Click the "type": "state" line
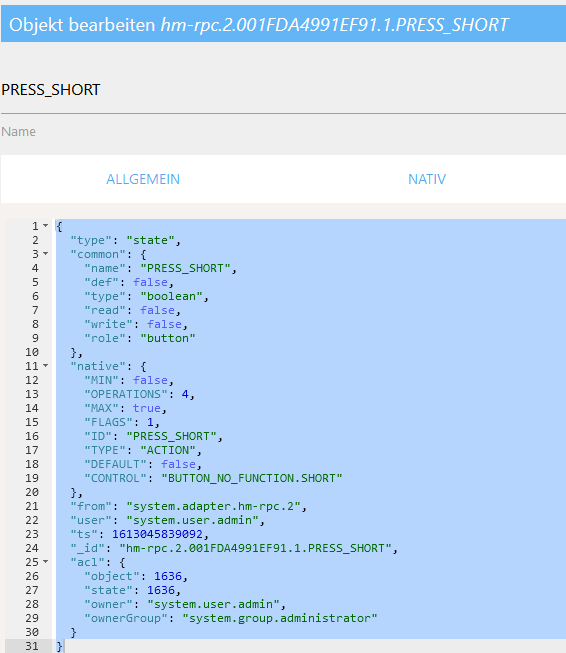This screenshot has width=566, height=653. pos(125,240)
